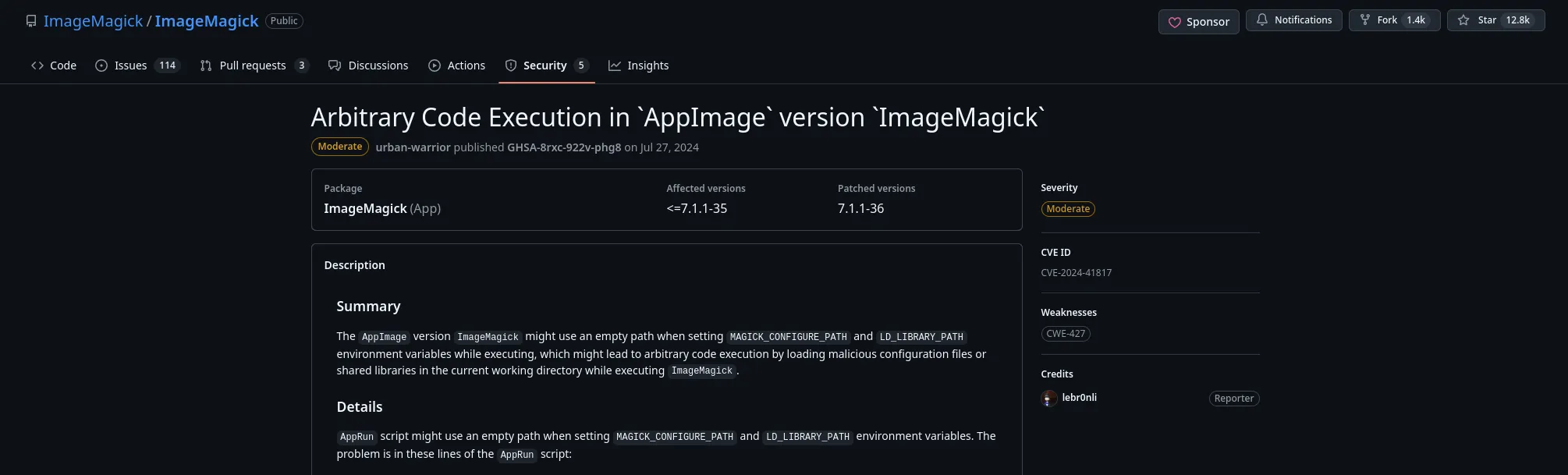The width and height of the screenshot is (1568, 475).
Task: Go to the Discussions tab
Action: tap(368, 66)
